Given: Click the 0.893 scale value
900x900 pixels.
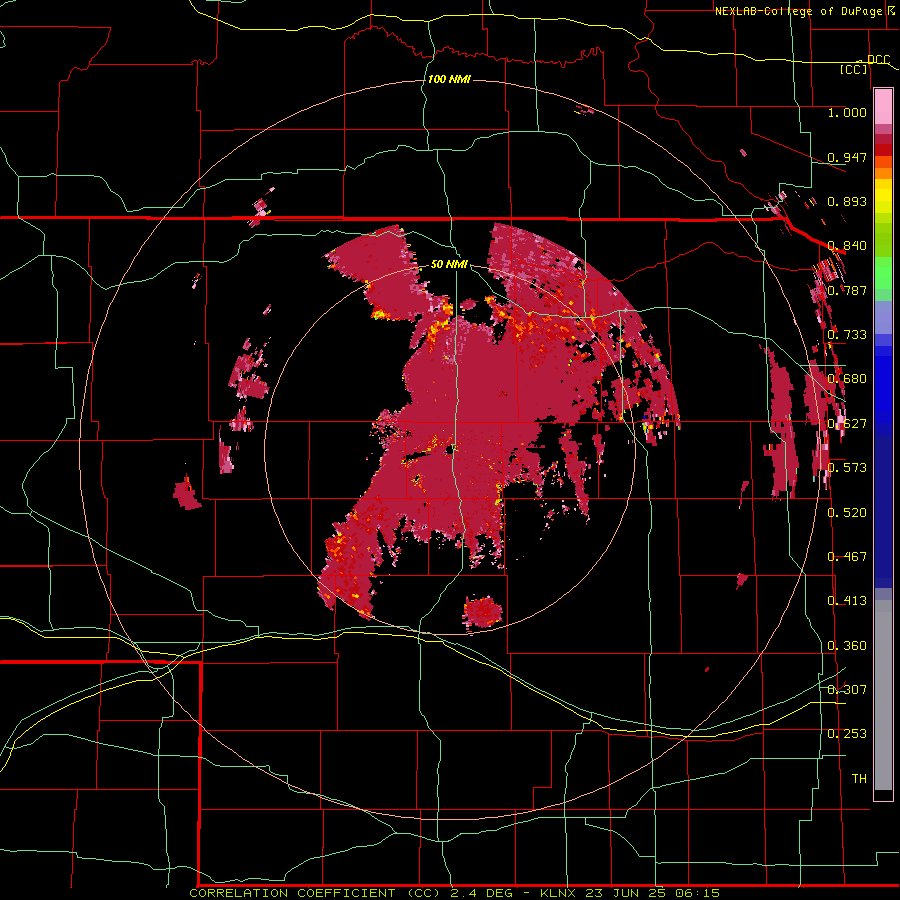Looking at the screenshot, I should click(847, 201).
